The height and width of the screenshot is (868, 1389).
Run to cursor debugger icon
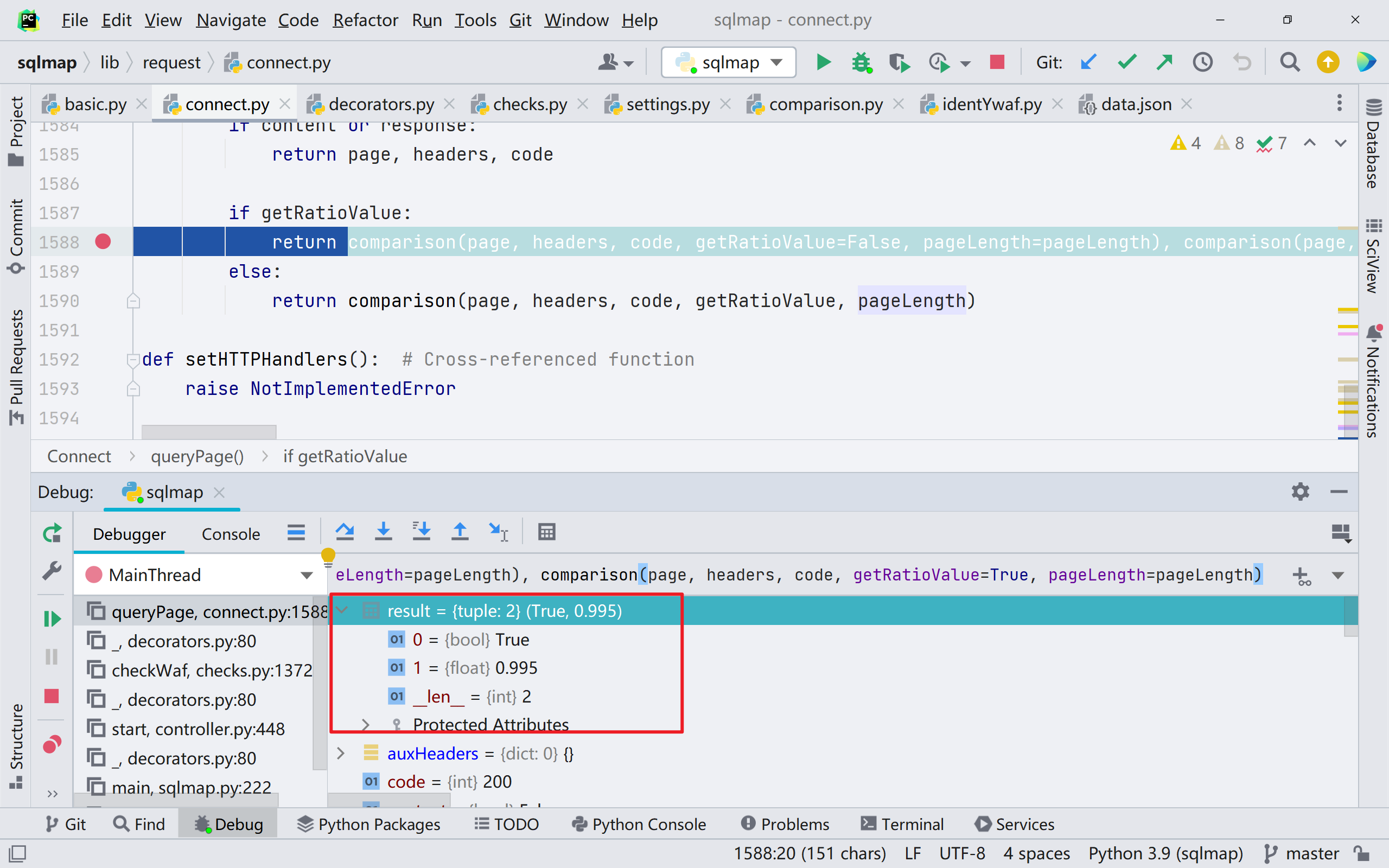point(498,532)
